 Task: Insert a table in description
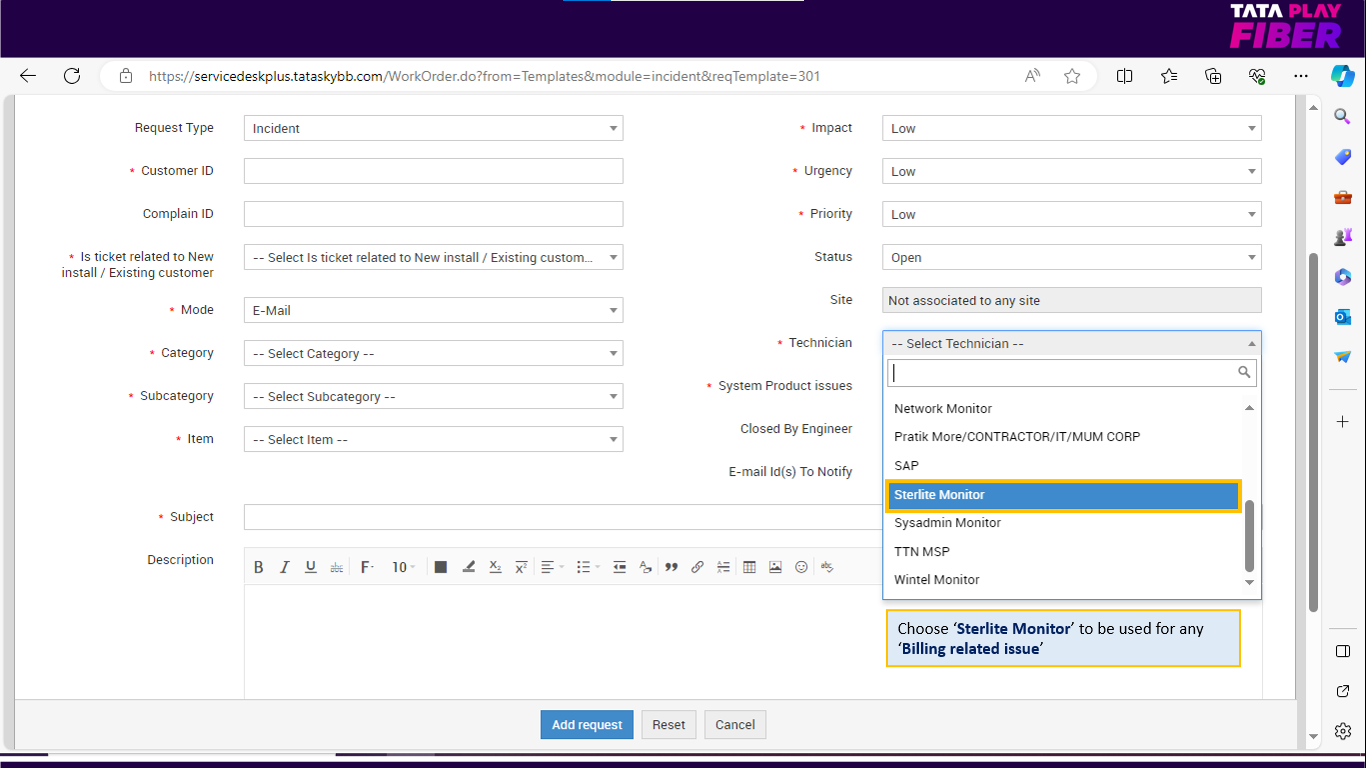[749, 567]
